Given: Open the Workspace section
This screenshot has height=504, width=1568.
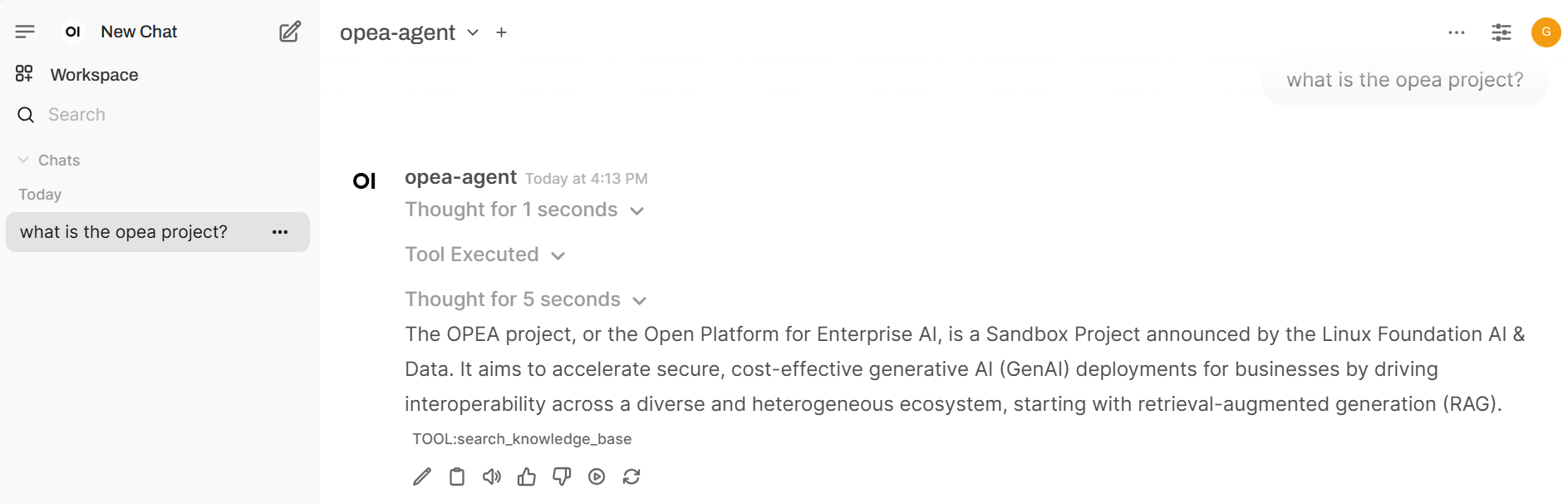Looking at the screenshot, I should tap(94, 75).
